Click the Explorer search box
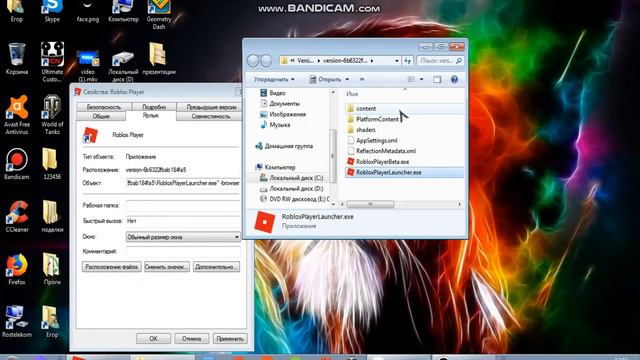 coord(440,61)
